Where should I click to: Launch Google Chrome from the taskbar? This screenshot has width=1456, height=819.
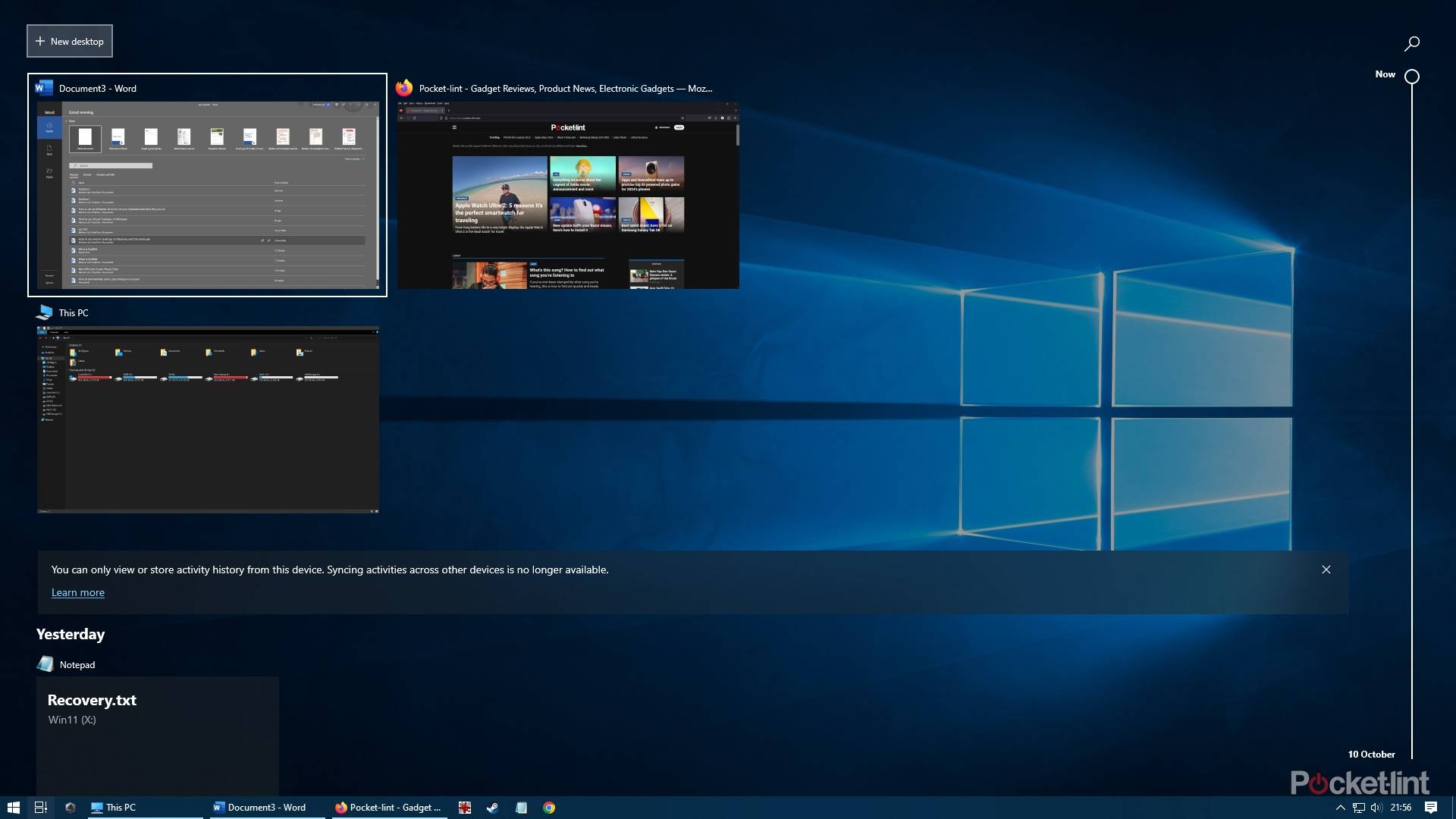(x=549, y=808)
